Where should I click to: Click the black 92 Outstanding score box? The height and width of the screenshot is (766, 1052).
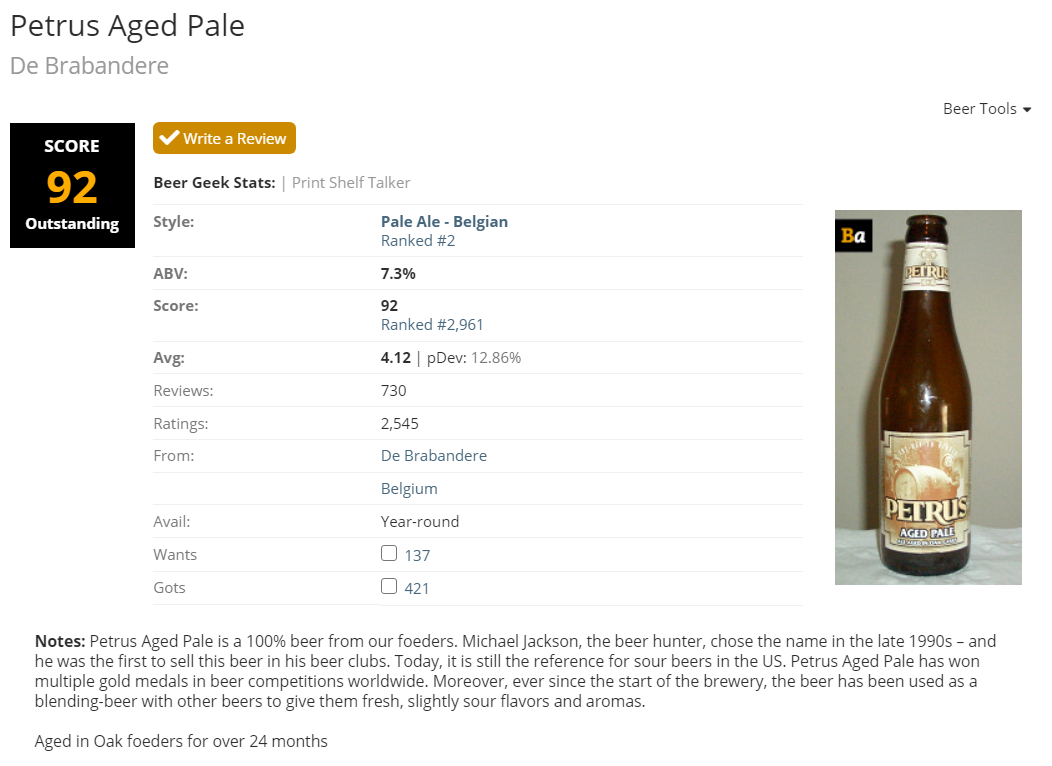tap(72, 186)
